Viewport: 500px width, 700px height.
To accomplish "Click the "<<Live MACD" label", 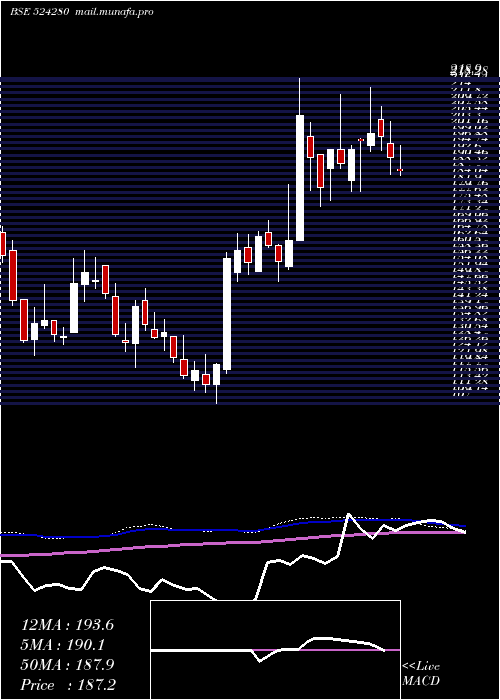I will (x=421, y=674).
